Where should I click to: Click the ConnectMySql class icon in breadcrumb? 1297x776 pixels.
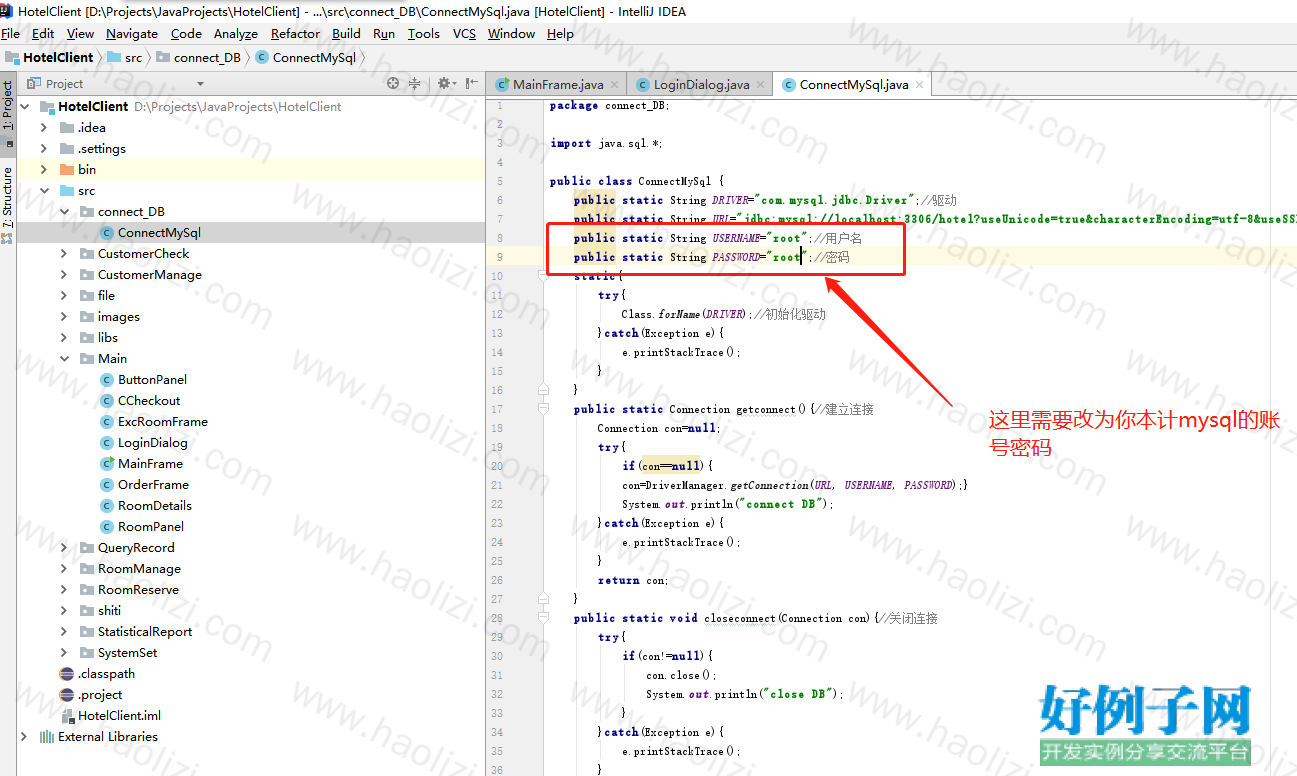[x=262, y=58]
